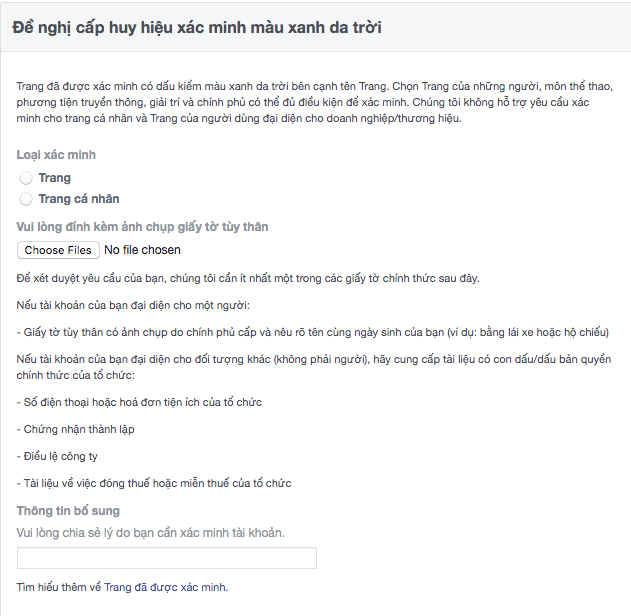Click the "Để xét duyệt yêu cầu của bạn" sentence
This screenshot has width=631, height=616.
click(x=248, y=278)
